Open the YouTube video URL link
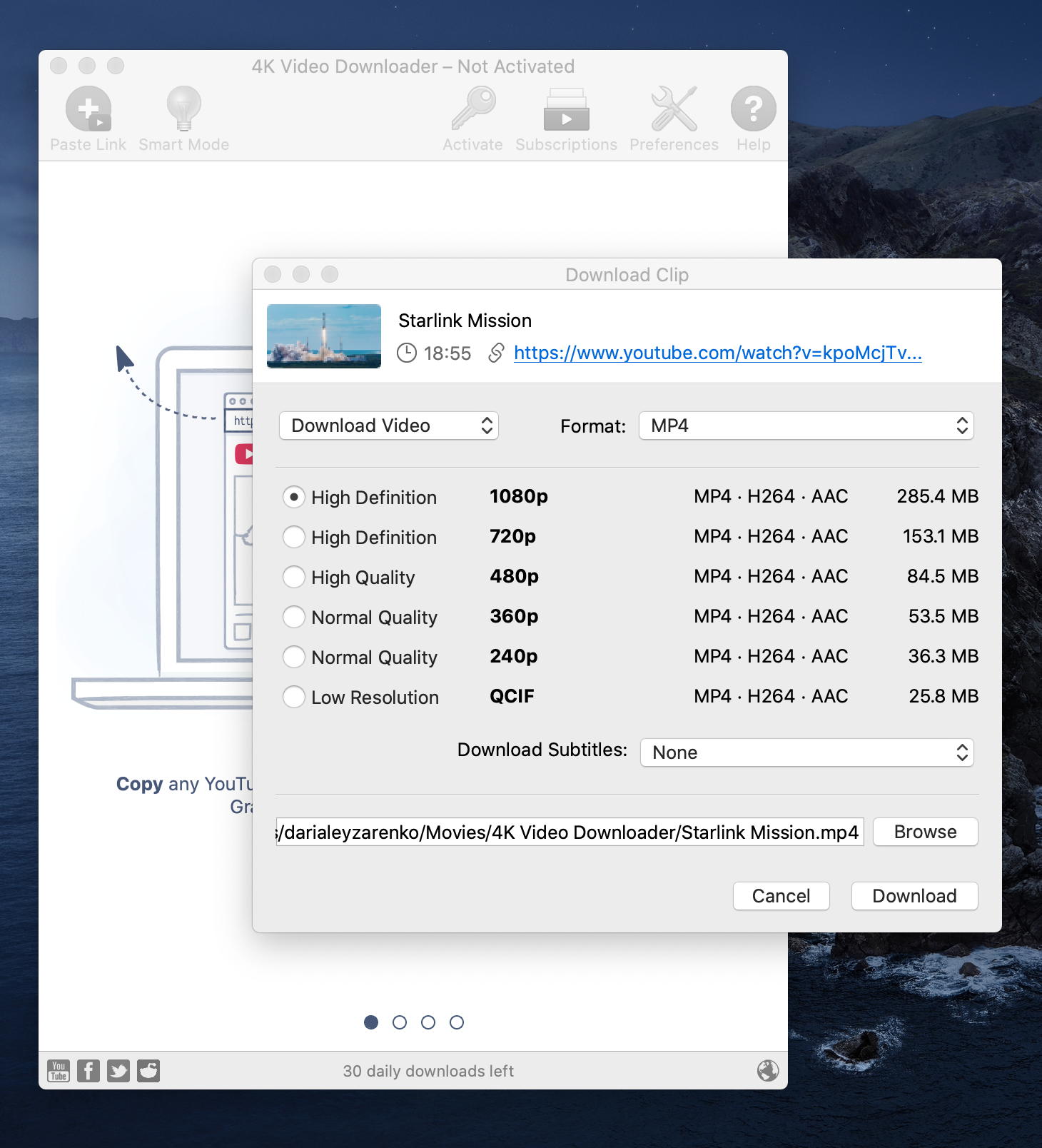The width and height of the screenshot is (1042, 1148). tap(718, 353)
